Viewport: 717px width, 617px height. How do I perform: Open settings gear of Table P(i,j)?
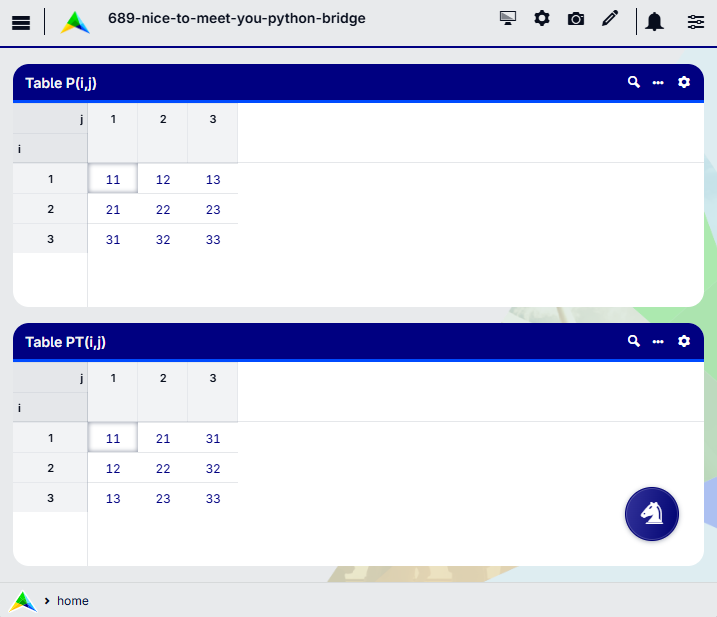coord(684,83)
